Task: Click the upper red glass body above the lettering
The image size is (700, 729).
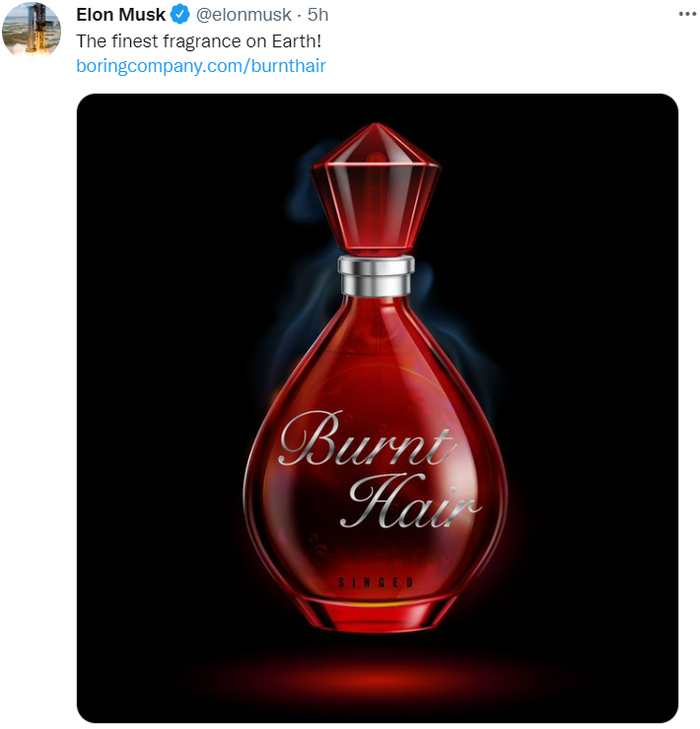Action: (375, 350)
